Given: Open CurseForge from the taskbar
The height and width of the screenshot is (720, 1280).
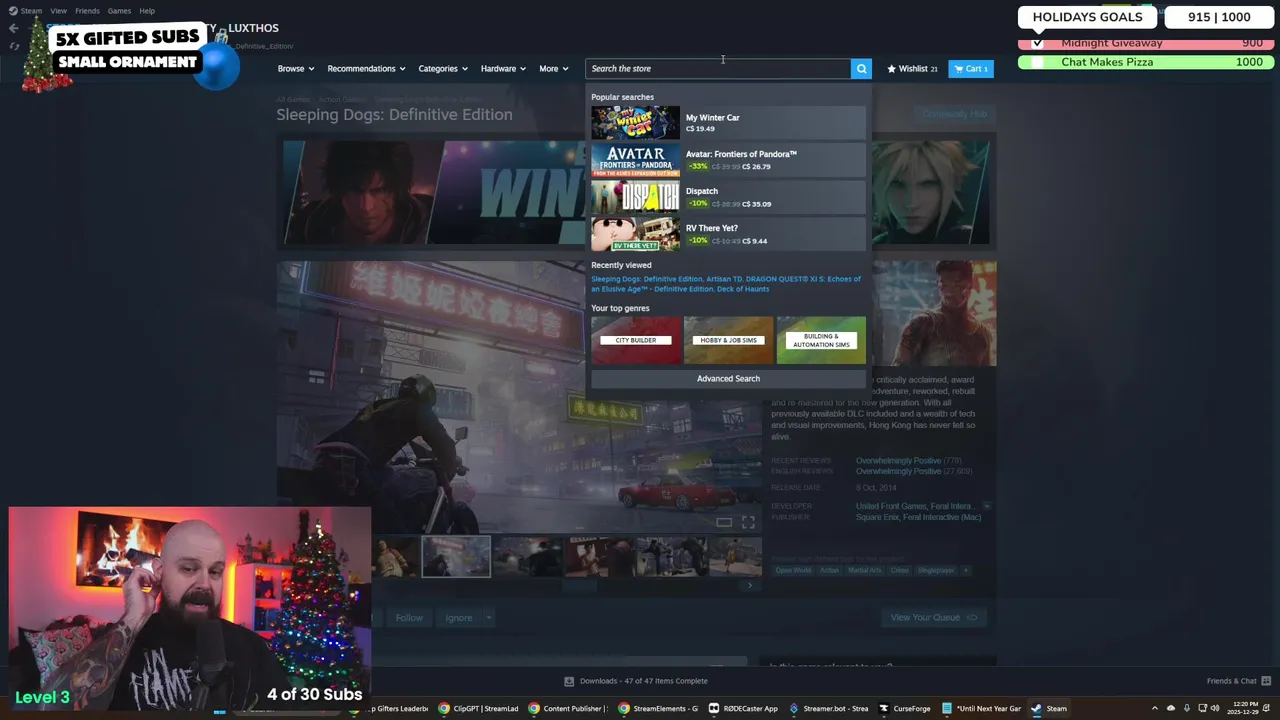Looking at the screenshot, I should click(905, 708).
